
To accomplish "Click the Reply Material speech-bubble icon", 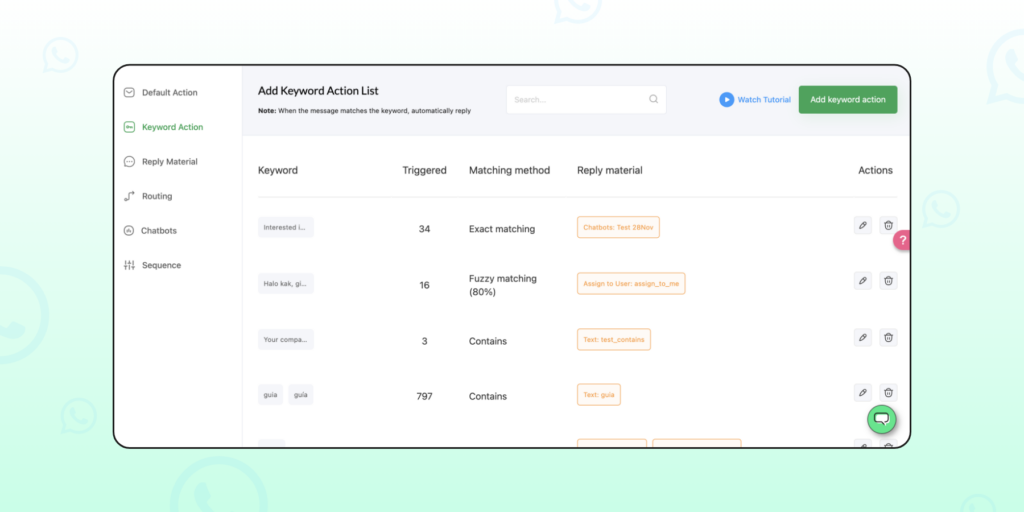I will (x=129, y=161).
